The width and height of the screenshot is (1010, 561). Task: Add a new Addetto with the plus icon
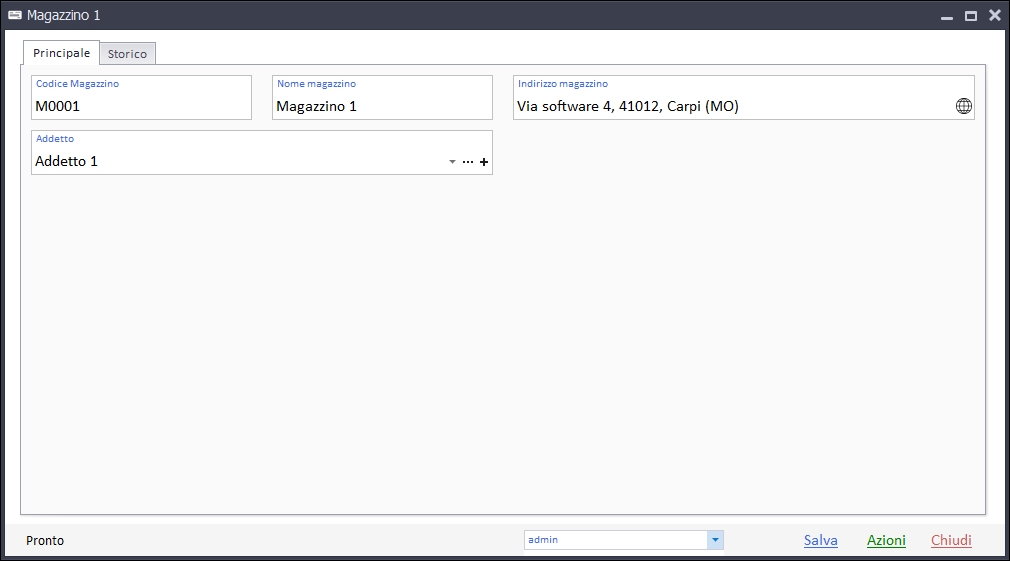pos(484,162)
